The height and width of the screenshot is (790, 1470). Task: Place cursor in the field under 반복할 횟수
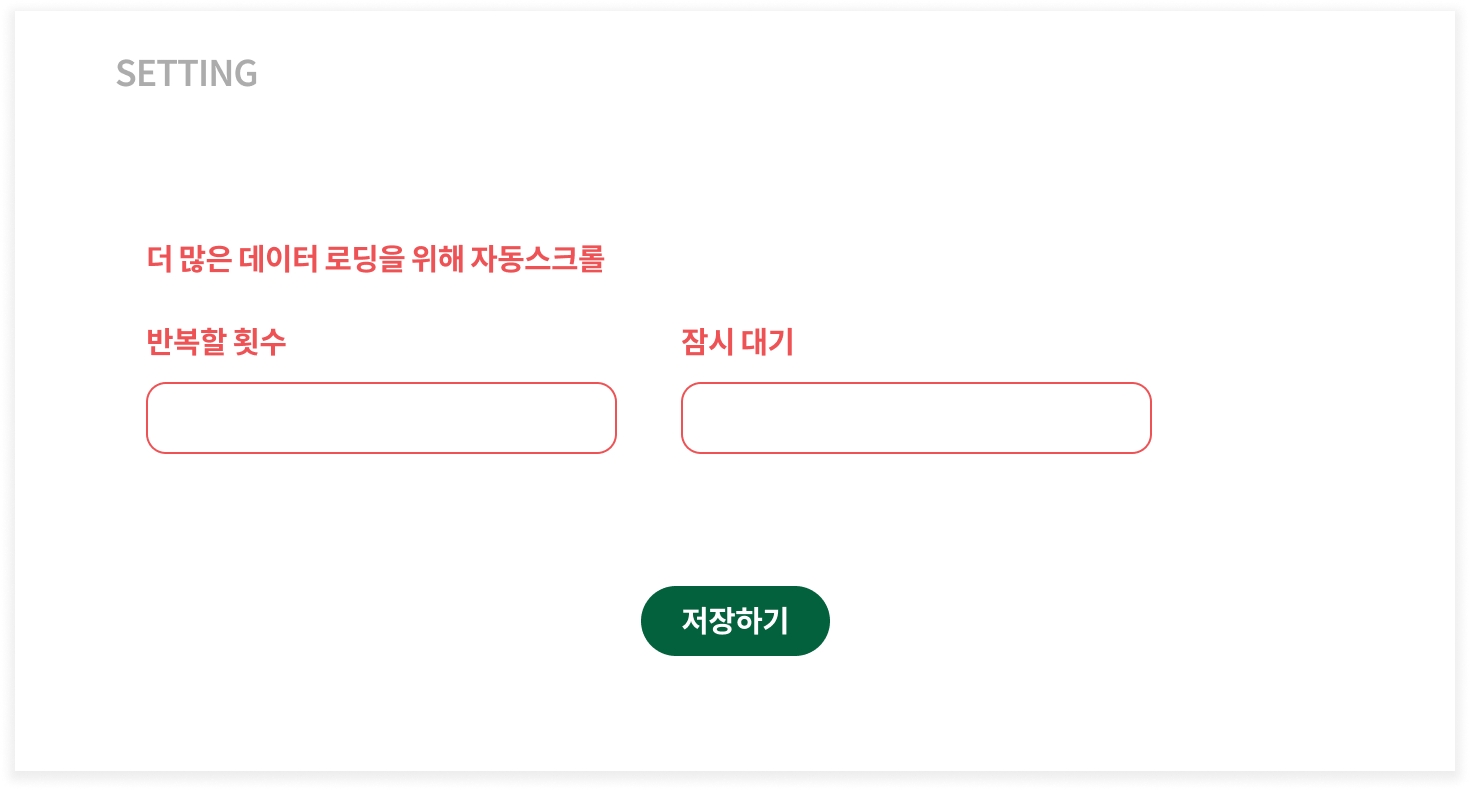381,418
